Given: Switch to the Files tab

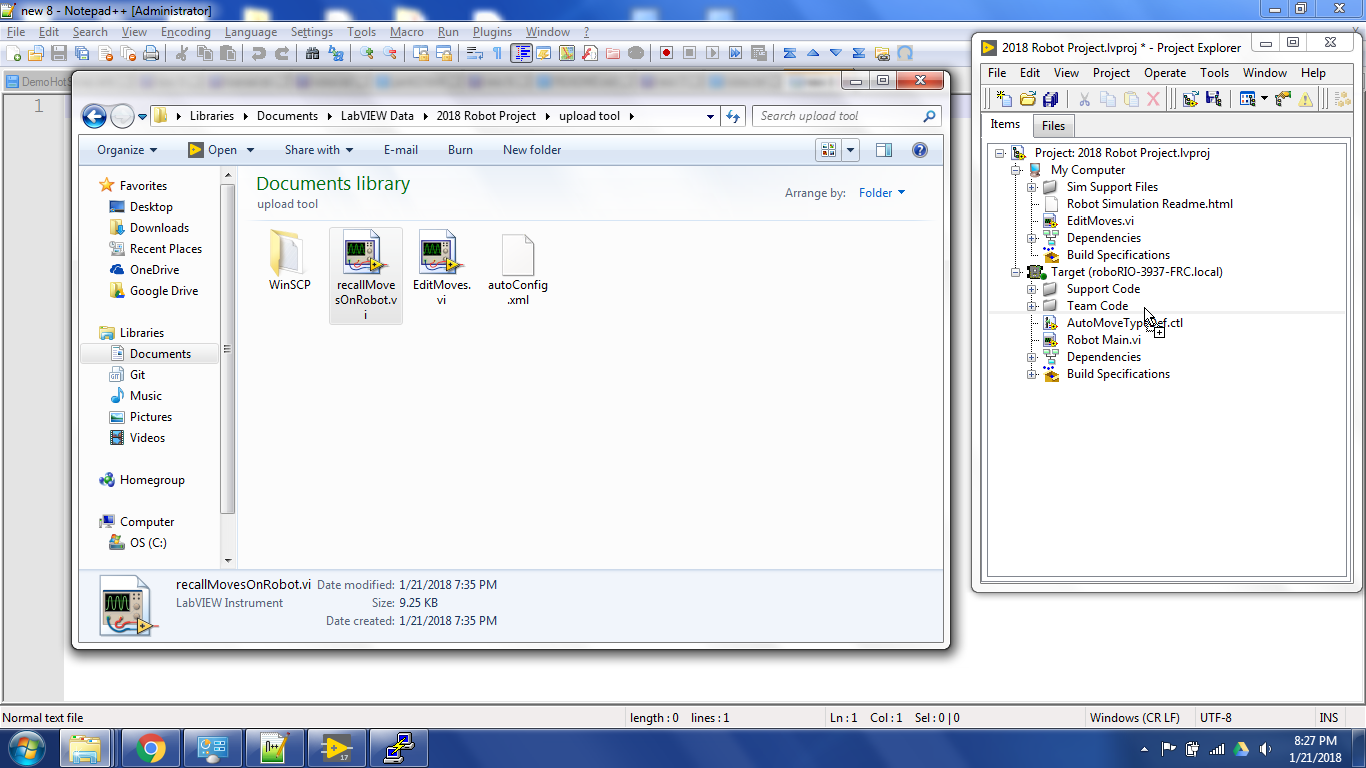Looking at the screenshot, I should [x=1053, y=126].
